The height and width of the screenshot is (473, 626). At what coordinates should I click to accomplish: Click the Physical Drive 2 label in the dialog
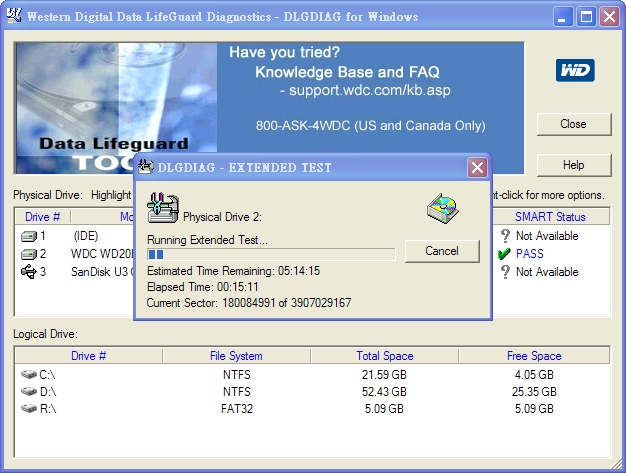point(222,217)
